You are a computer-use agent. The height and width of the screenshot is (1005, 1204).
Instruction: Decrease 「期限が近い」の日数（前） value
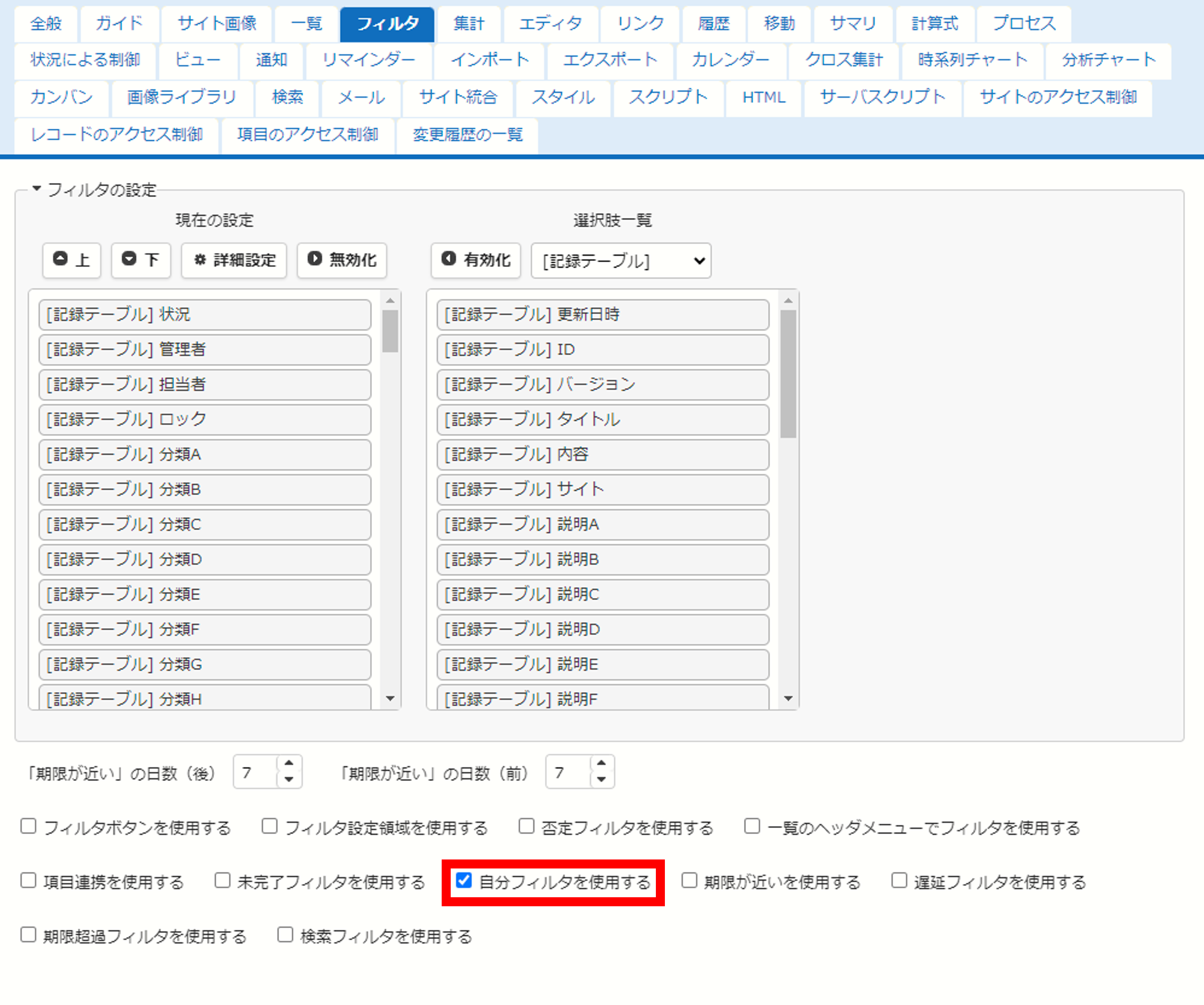click(601, 779)
